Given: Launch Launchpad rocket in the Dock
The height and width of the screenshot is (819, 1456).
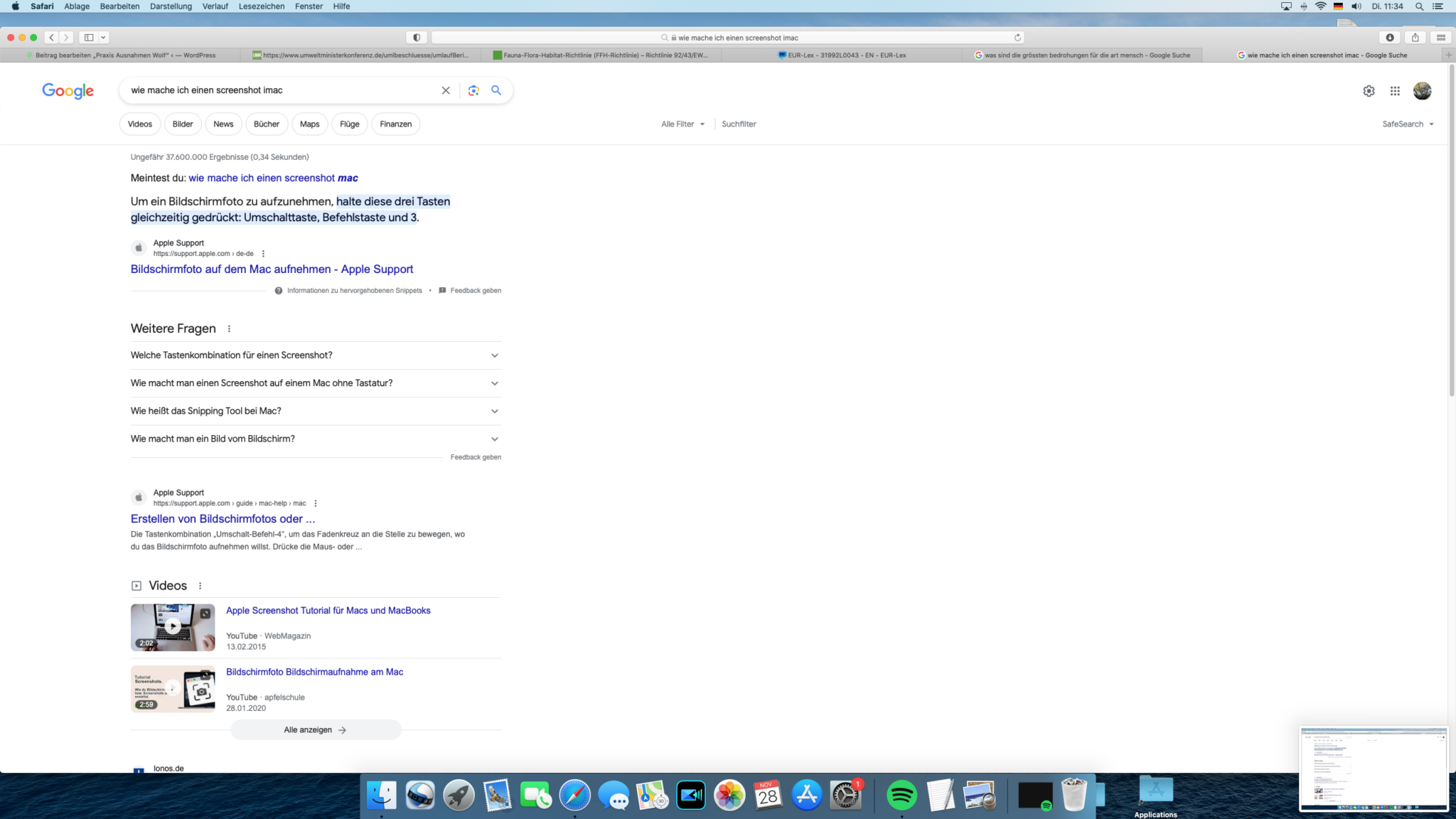Looking at the screenshot, I should (x=459, y=795).
